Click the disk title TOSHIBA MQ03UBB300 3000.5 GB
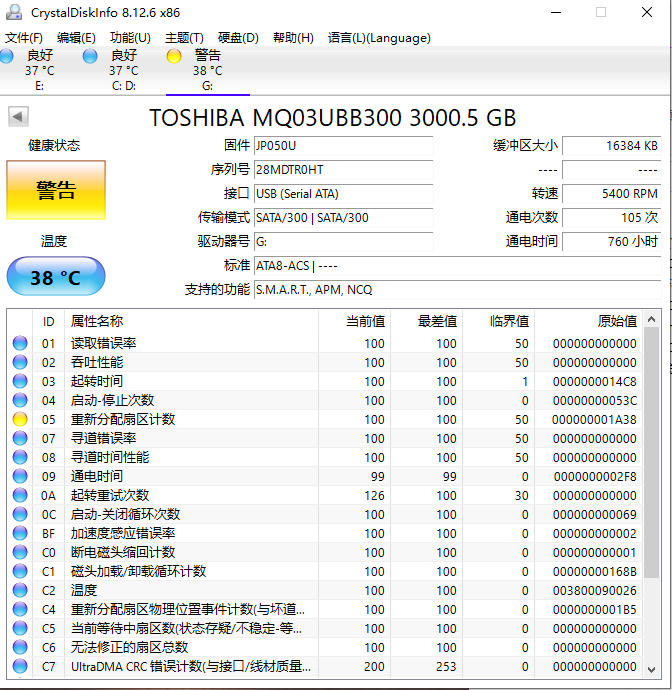 (x=333, y=117)
